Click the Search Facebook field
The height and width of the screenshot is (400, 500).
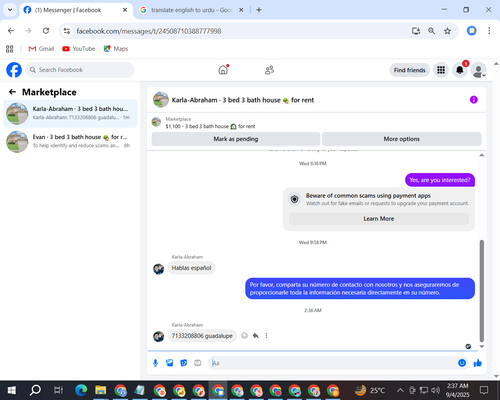80,70
